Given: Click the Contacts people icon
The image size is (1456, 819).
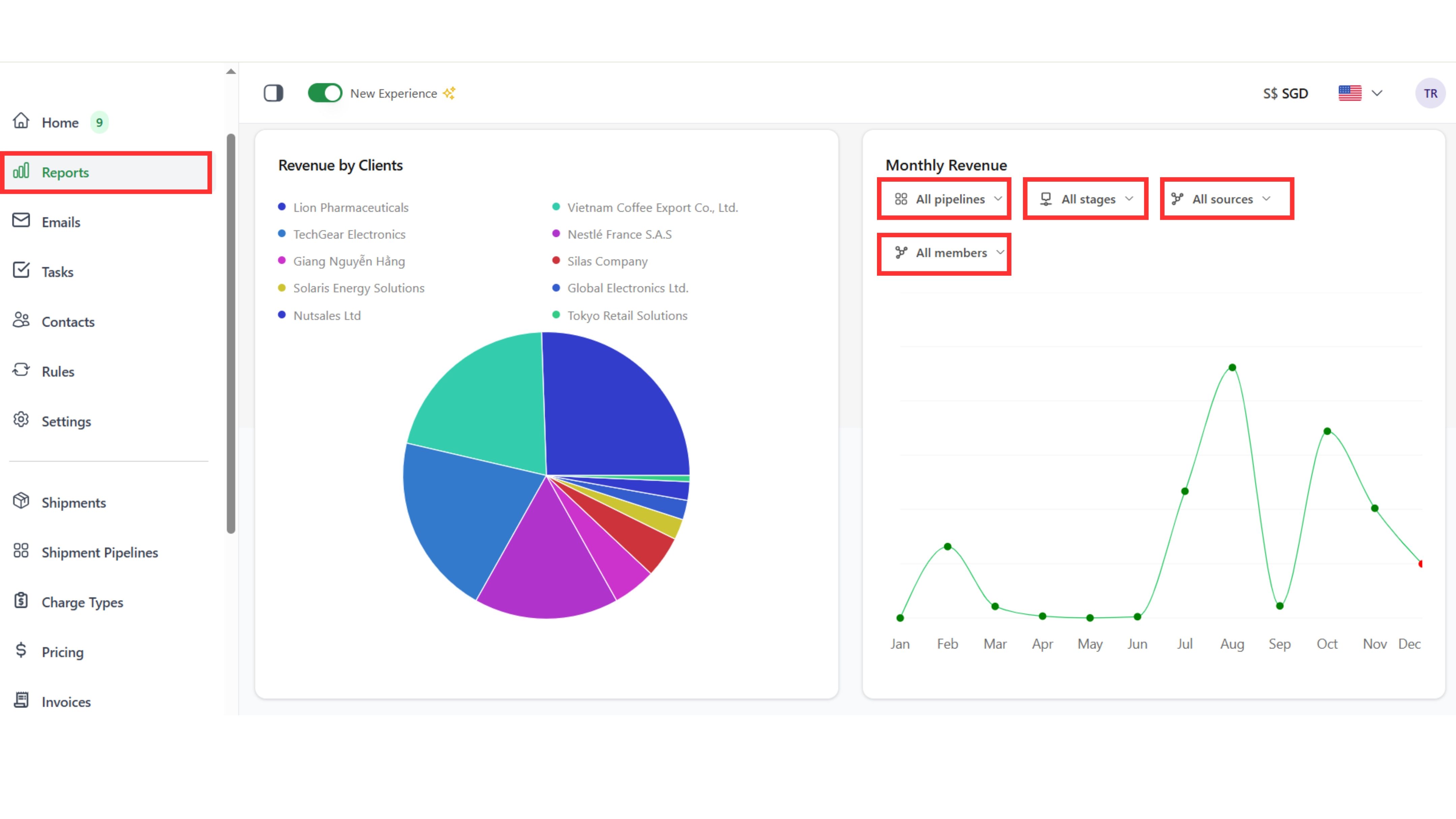Looking at the screenshot, I should [x=21, y=320].
